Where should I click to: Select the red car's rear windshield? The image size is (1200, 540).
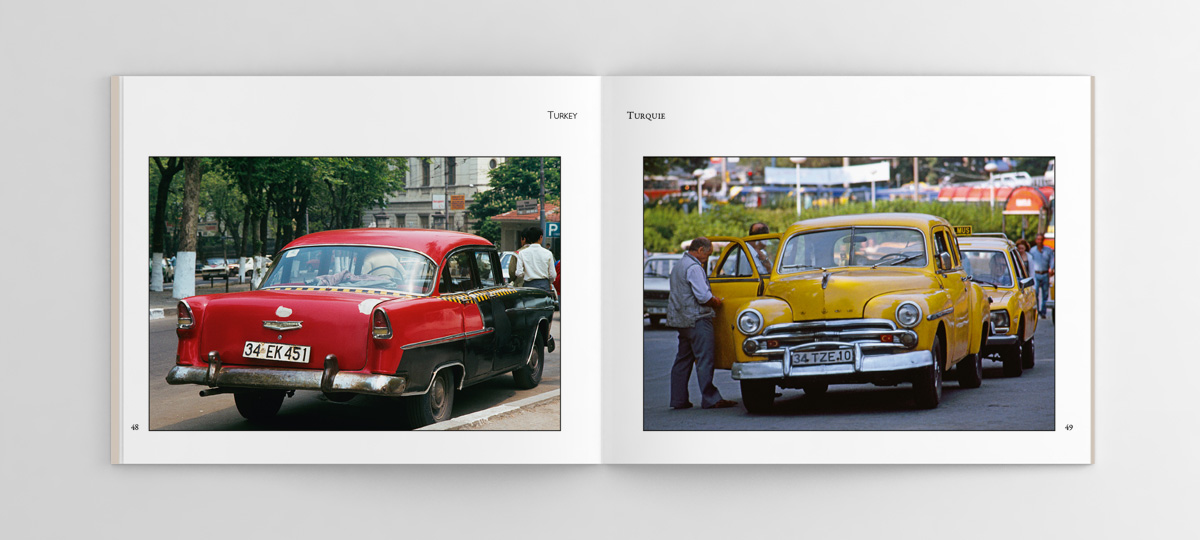[x=346, y=270]
